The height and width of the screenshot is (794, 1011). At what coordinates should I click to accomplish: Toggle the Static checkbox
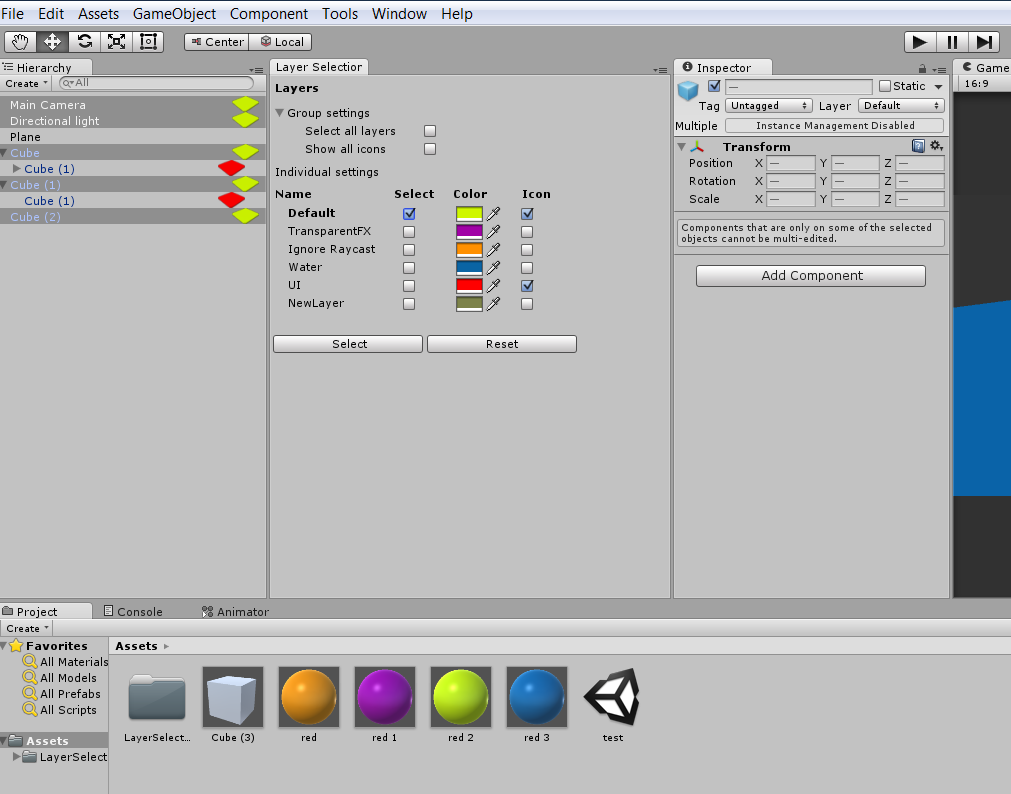tap(885, 86)
